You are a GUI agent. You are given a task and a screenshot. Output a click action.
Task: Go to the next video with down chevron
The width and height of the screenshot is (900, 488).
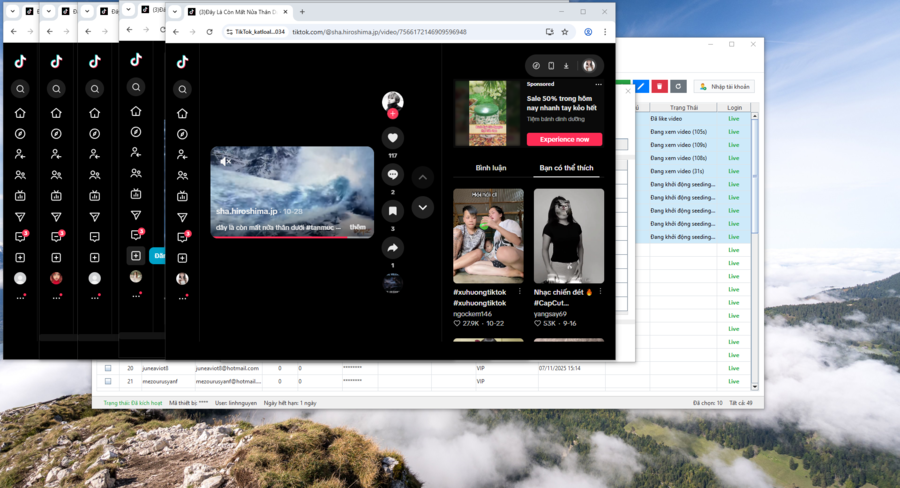coord(423,208)
